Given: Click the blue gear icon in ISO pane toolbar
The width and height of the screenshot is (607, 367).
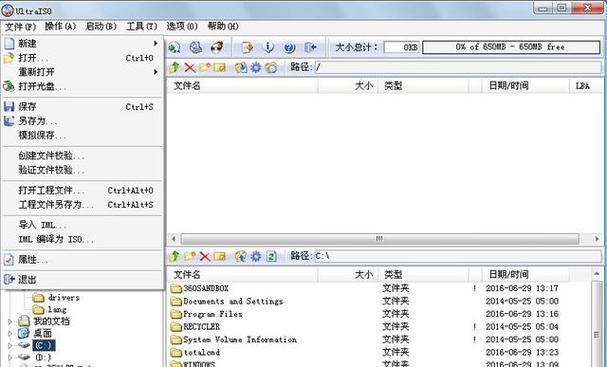Looking at the screenshot, I should (256, 67).
